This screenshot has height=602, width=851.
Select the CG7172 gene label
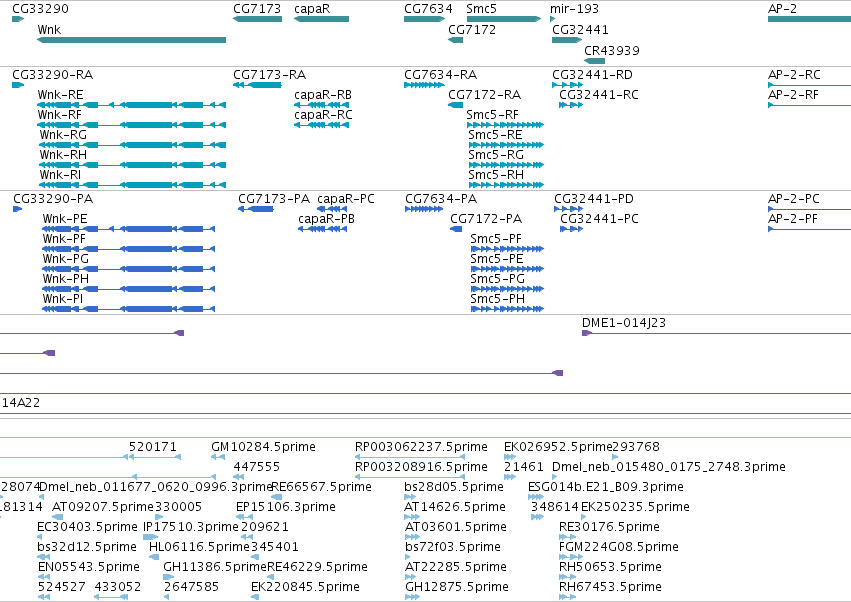pyautogui.click(x=472, y=29)
